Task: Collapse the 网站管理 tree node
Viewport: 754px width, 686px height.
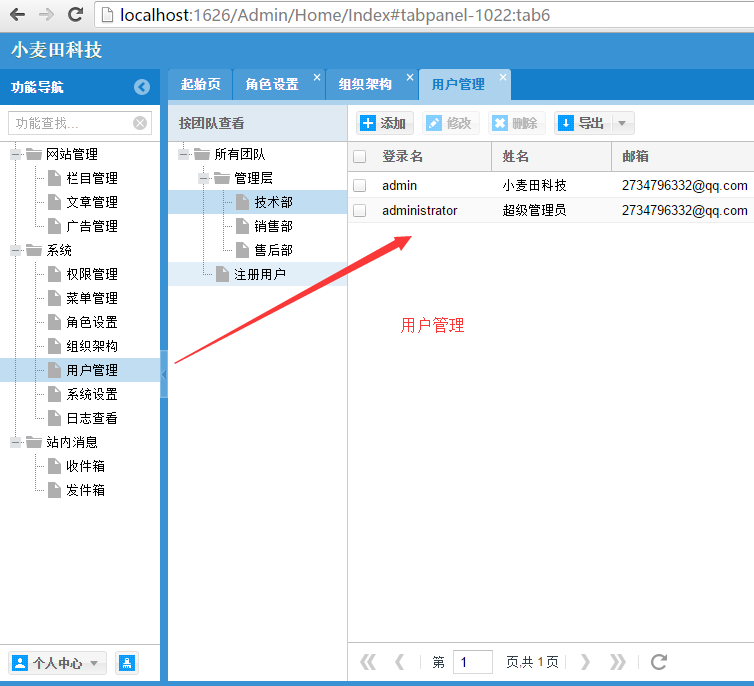Action: (x=15, y=154)
